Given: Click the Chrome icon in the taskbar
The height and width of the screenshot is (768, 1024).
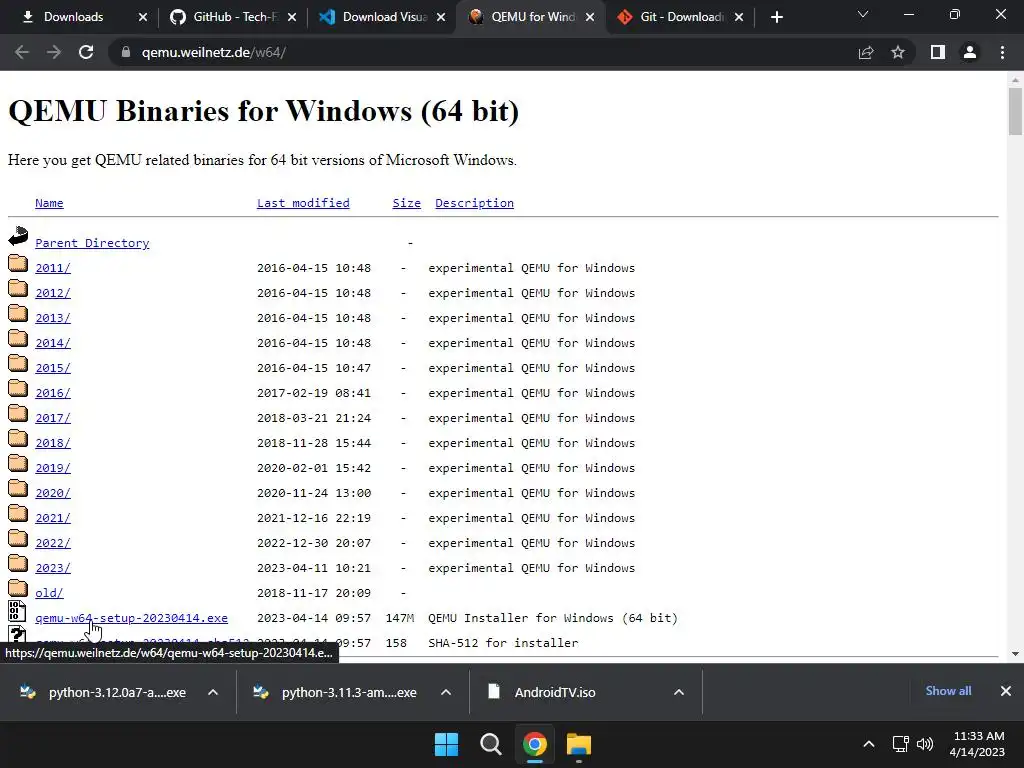Looking at the screenshot, I should point(535,744).
